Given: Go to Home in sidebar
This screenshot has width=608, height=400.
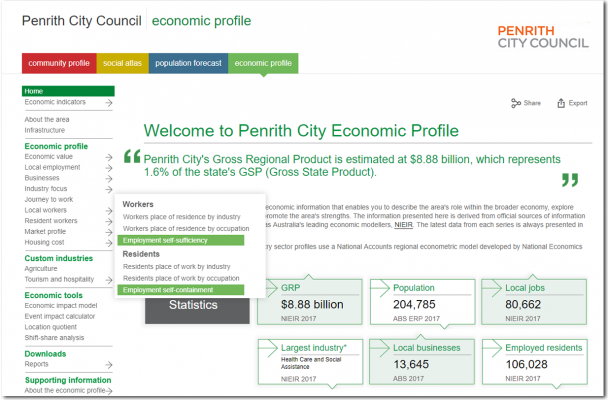Looking at the screenshot, I should (34, 91).
